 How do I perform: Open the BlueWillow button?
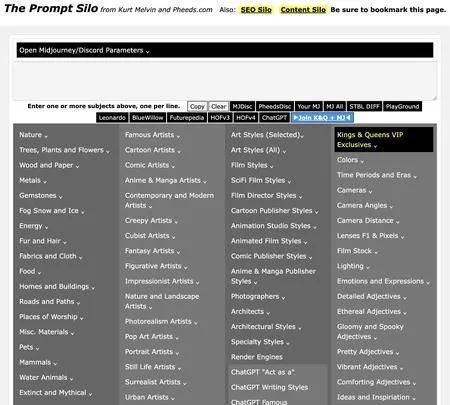148,118
